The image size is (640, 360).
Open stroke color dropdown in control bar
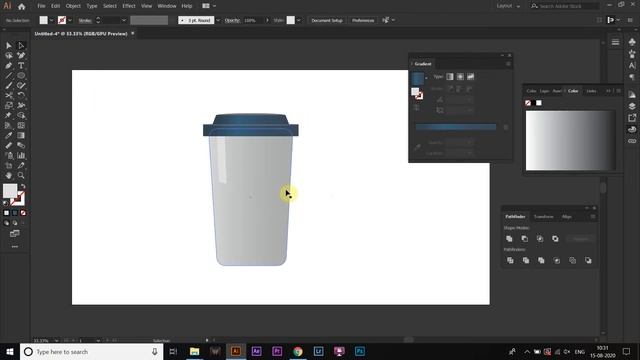pos(70,20)
